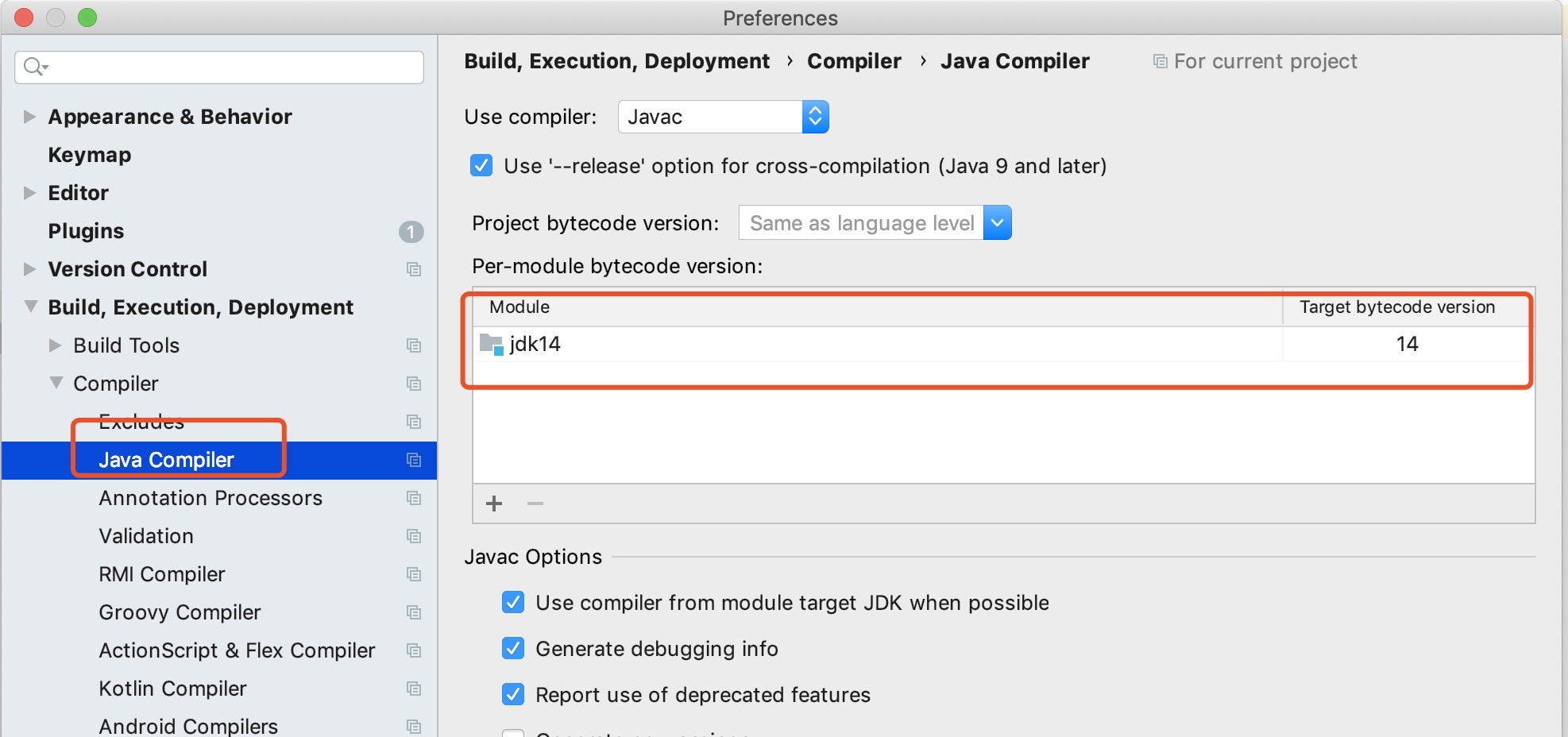Viewport: 1568px width, 737px height.
Task: Click project-level icon beside Kotlin Compiler
Action: coord(414,689)
